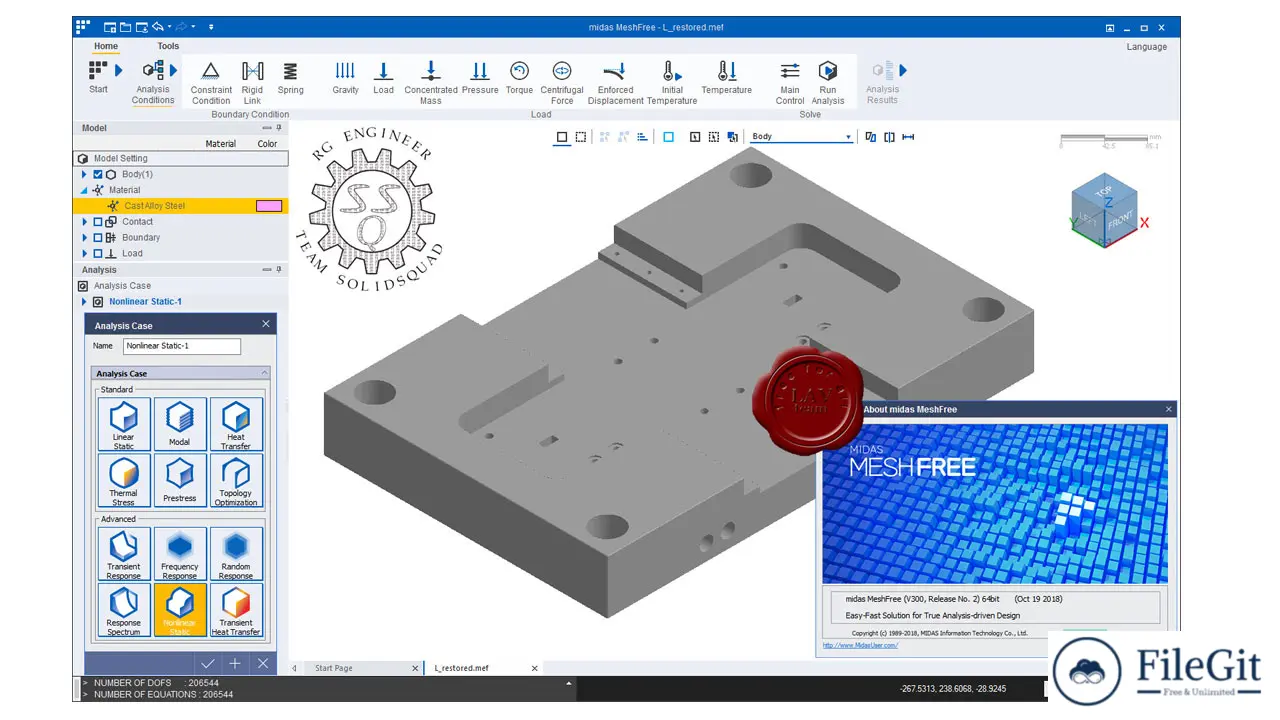Select the Centrifugal Force tool
This screenshot has height=720, width=1280.
point(562,82)
